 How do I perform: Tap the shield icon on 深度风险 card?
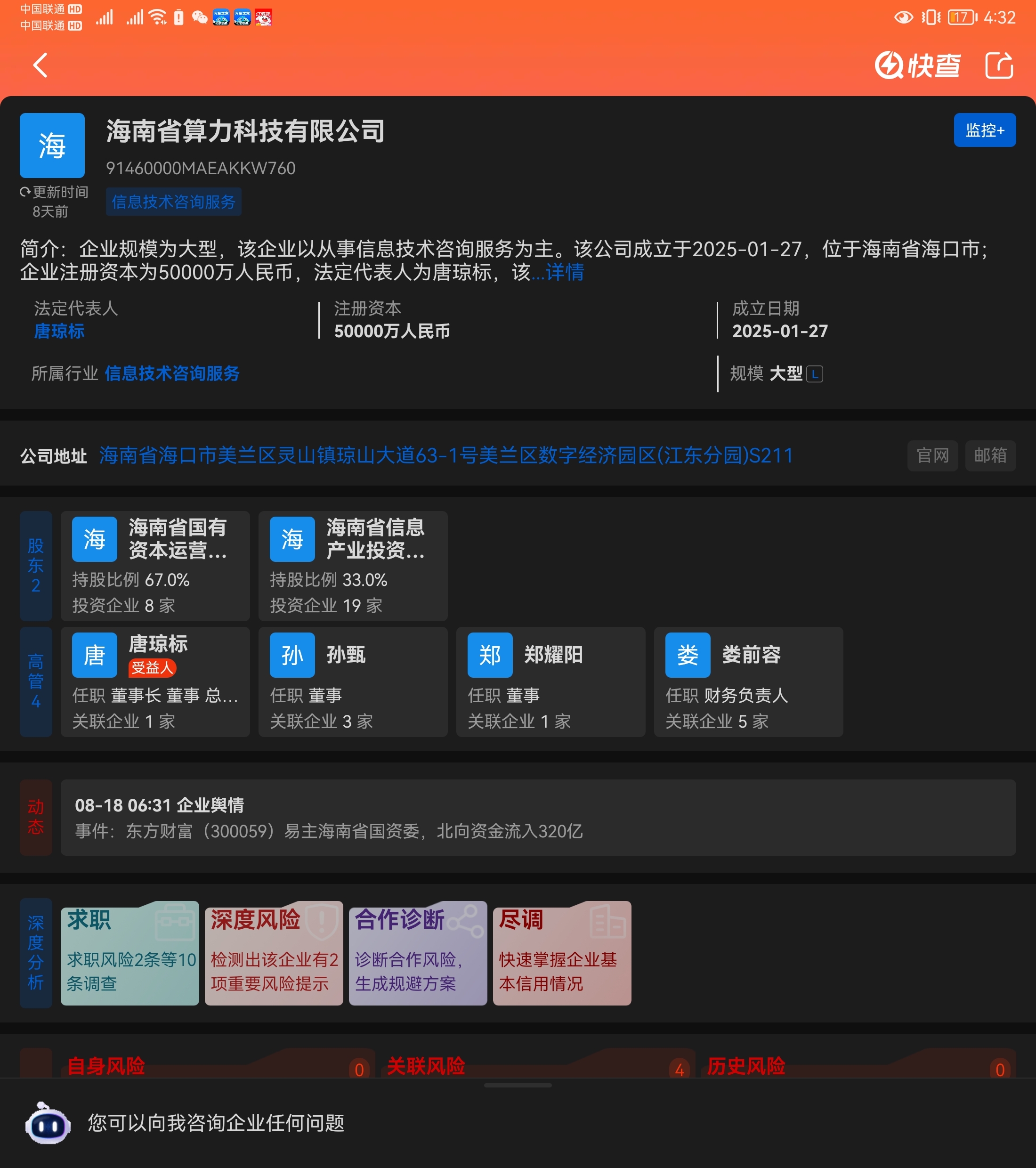[322, 921]
